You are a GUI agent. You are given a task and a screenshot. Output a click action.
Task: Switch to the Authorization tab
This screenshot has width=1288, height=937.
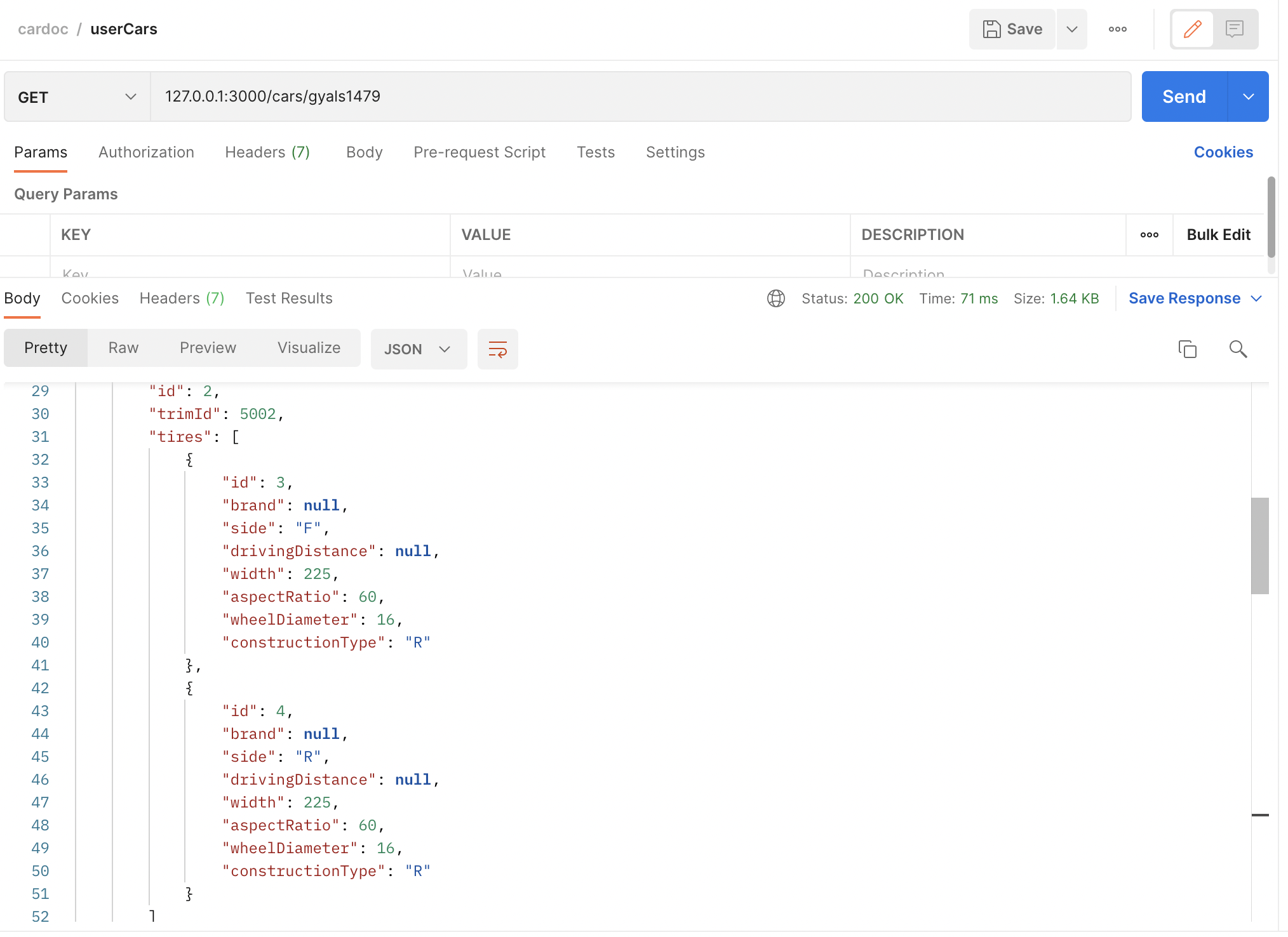coord(146,152)
